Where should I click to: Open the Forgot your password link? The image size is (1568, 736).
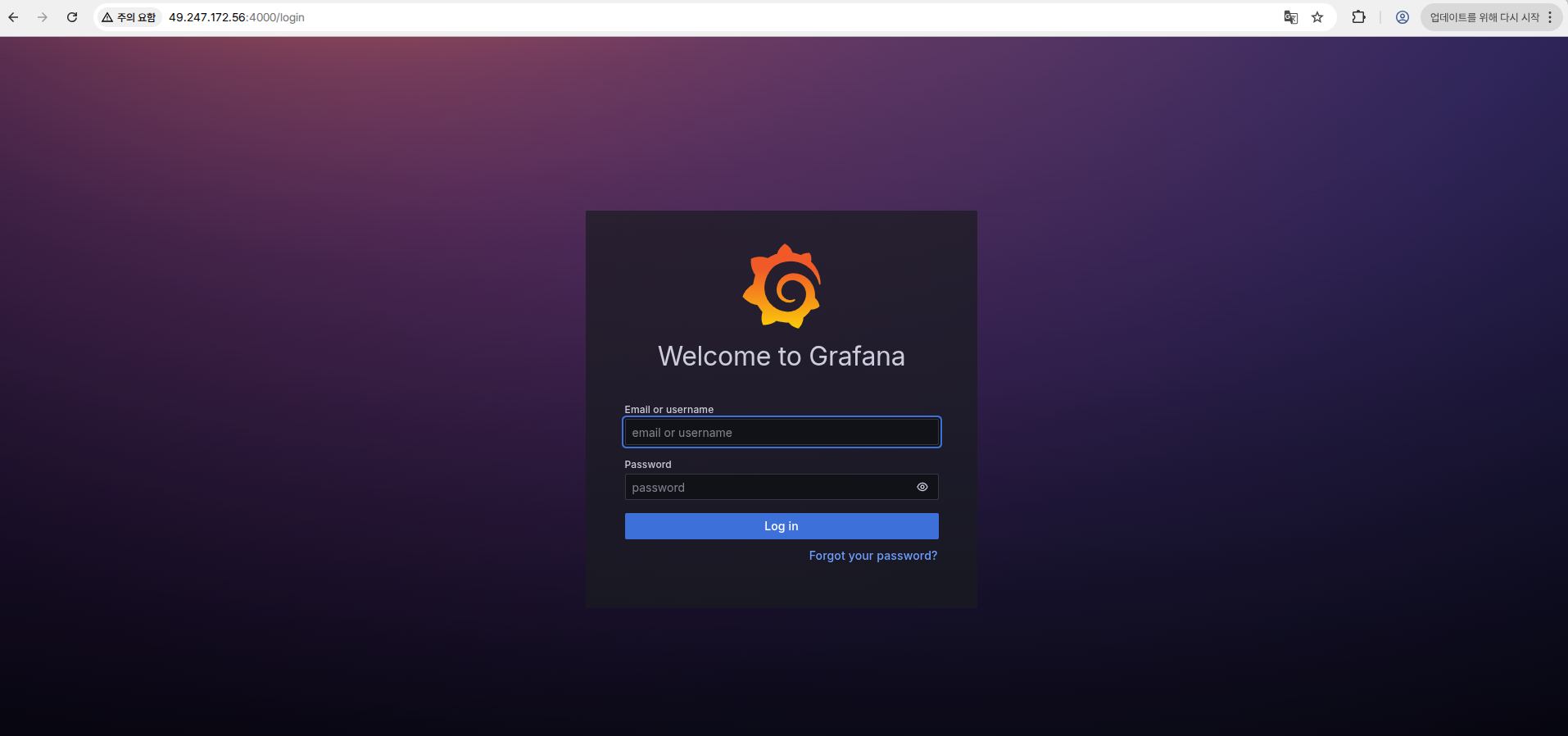[x=872, y=556]
